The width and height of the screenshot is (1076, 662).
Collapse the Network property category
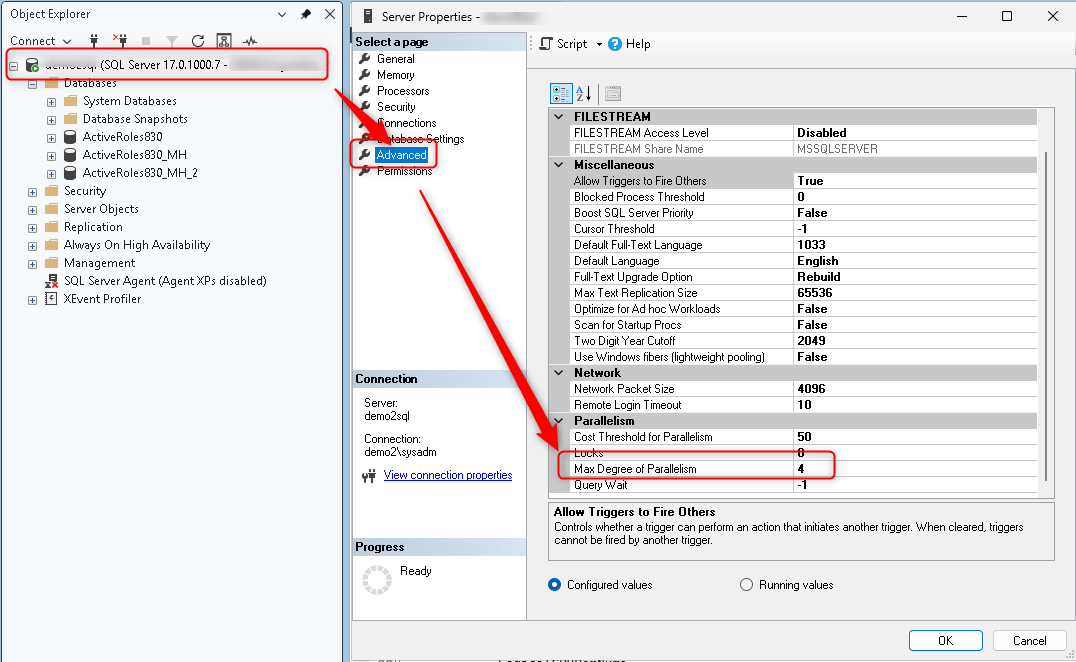559,373
